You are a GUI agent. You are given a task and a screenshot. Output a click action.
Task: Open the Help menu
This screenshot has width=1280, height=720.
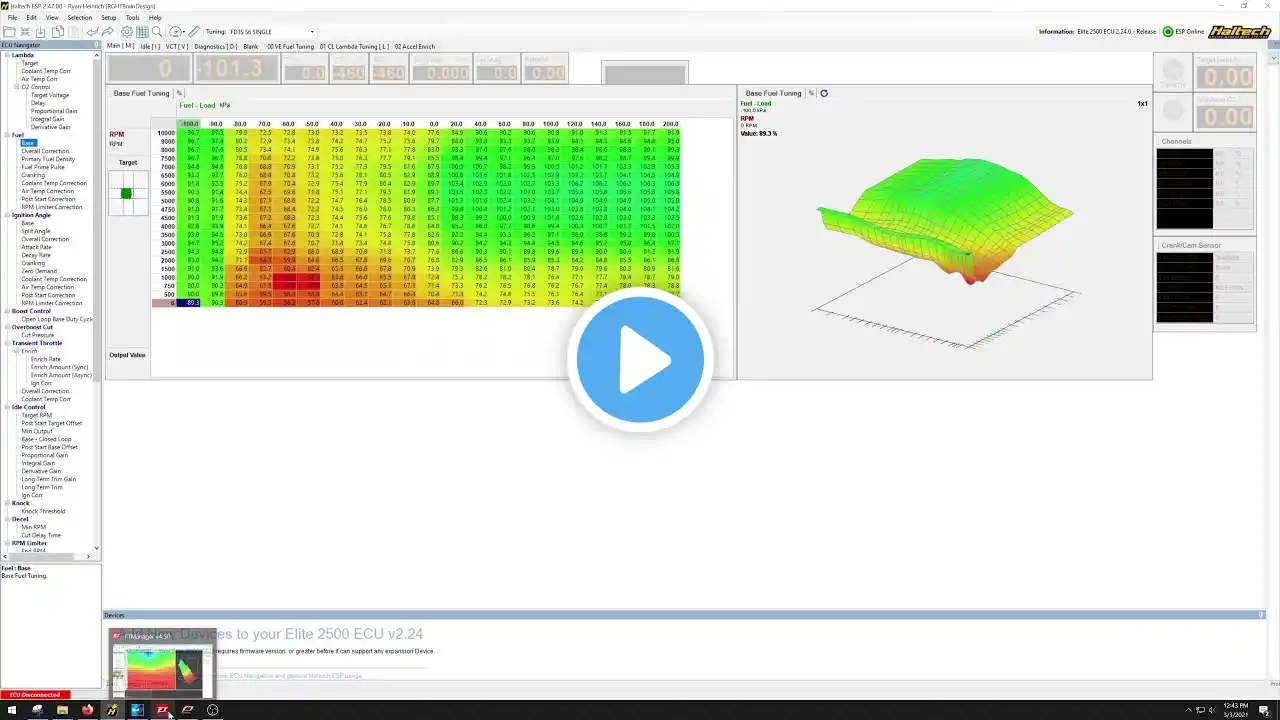pos(155,18)
